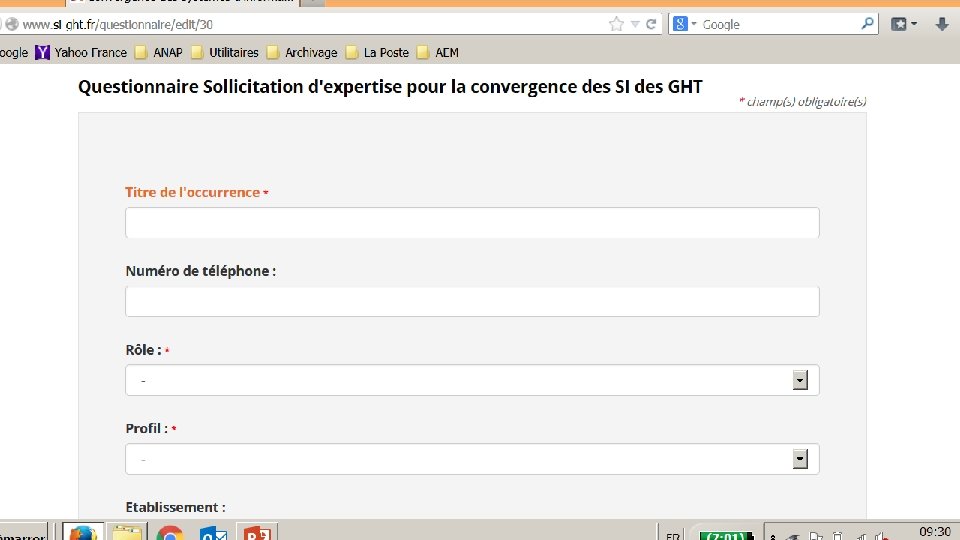Image resolution: width=960 pixels, height=540 pixels.
Task: Open the Google search engine selector
Action: pos(684,24)
